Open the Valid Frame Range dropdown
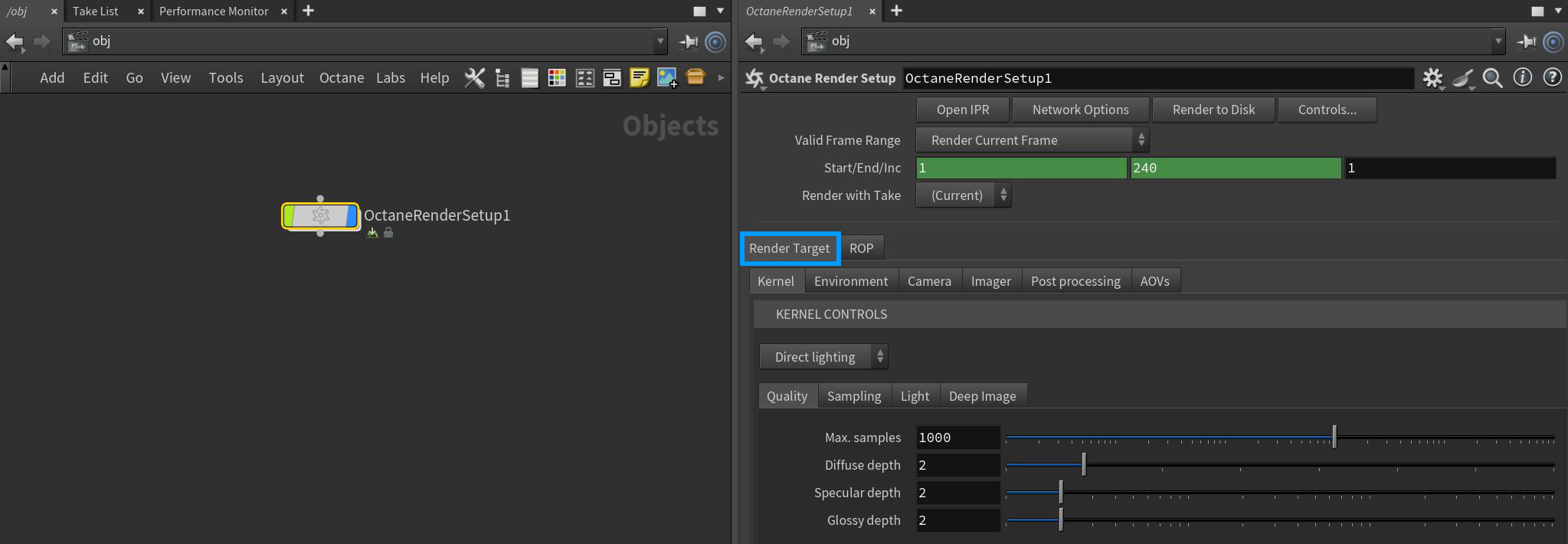 (1032, 140)
